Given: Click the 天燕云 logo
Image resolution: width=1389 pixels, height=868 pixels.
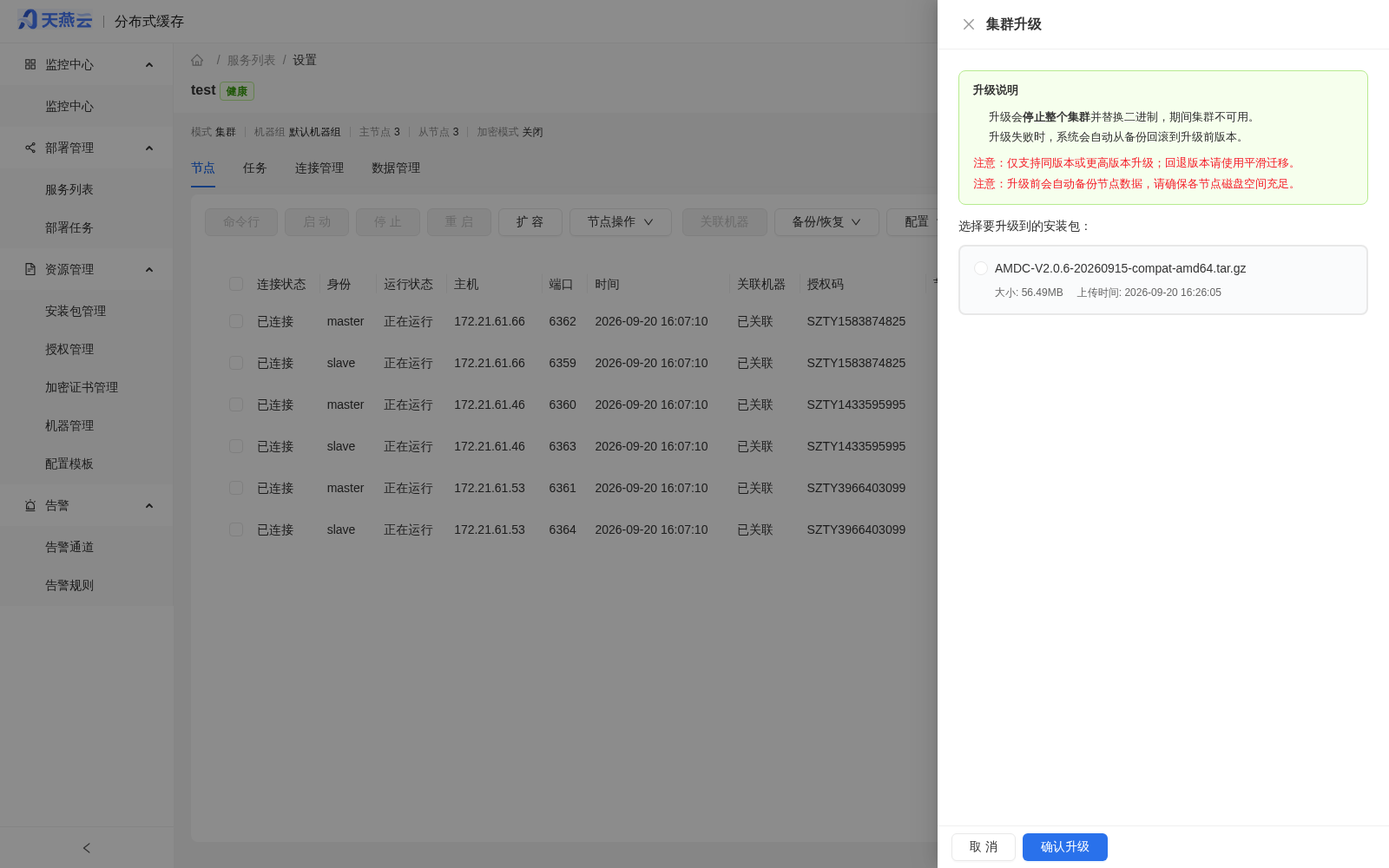Looking at the screenshot, I should click(55, 20).
